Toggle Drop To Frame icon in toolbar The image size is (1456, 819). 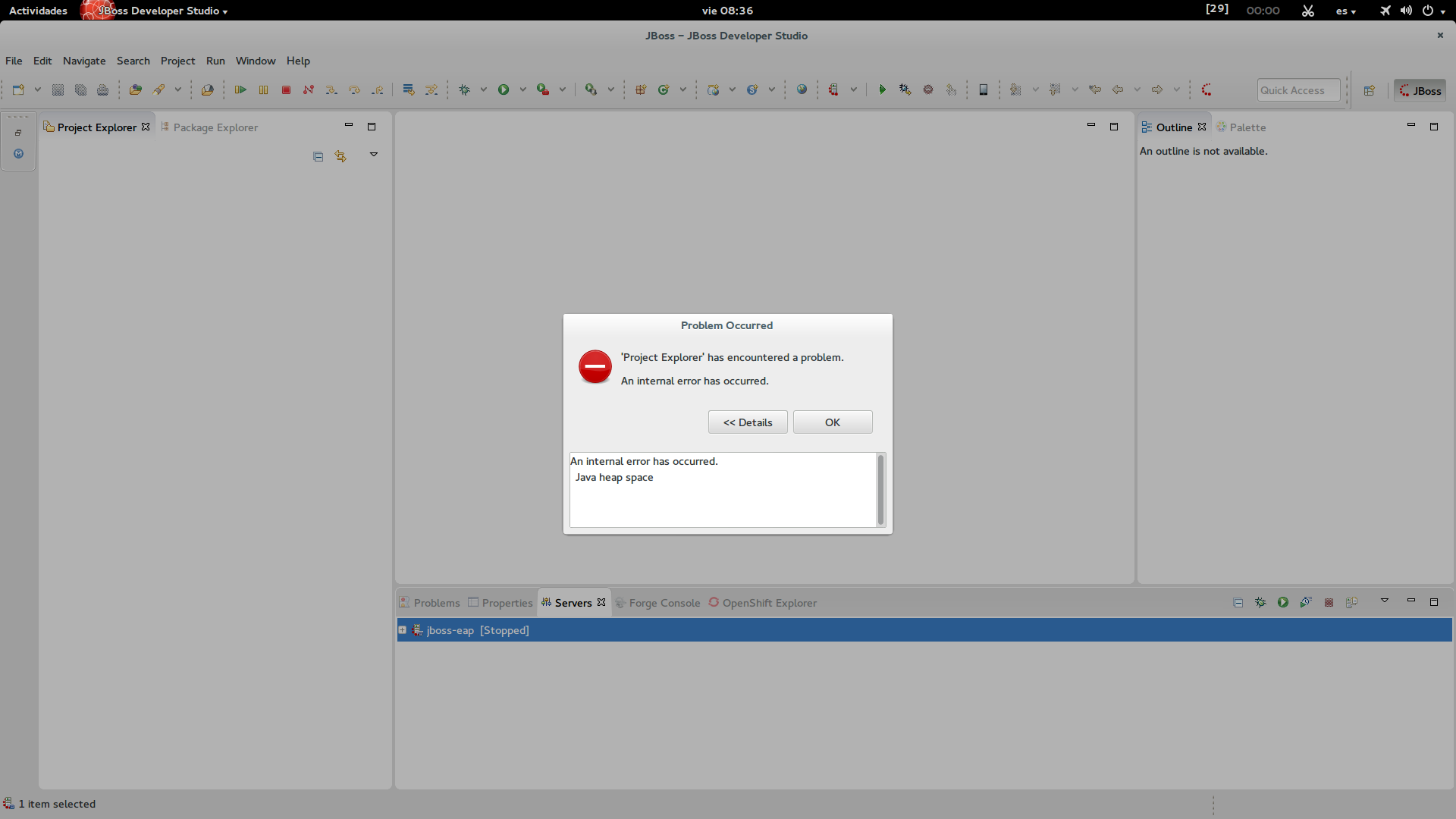click(409, 89)
